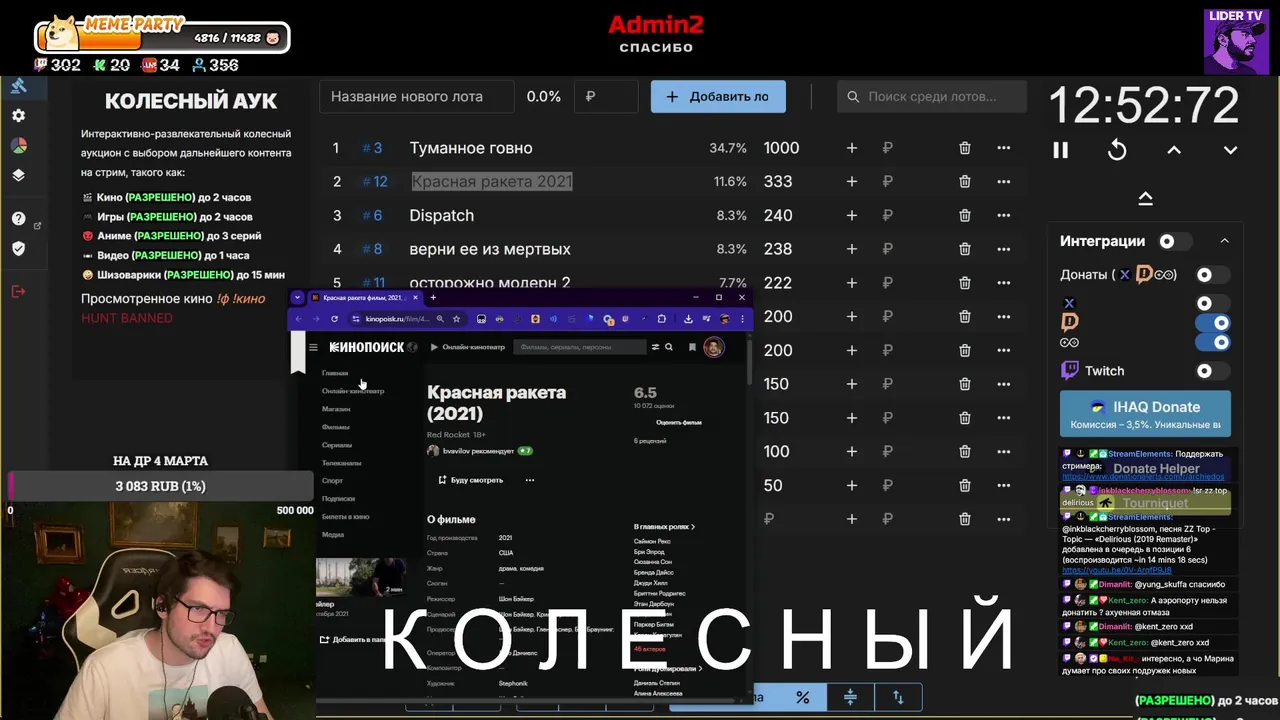Click ruble icon for верни ее из мертвых
The height and width of the screenshot is (720, 1280).
click(x=887, y=249)
